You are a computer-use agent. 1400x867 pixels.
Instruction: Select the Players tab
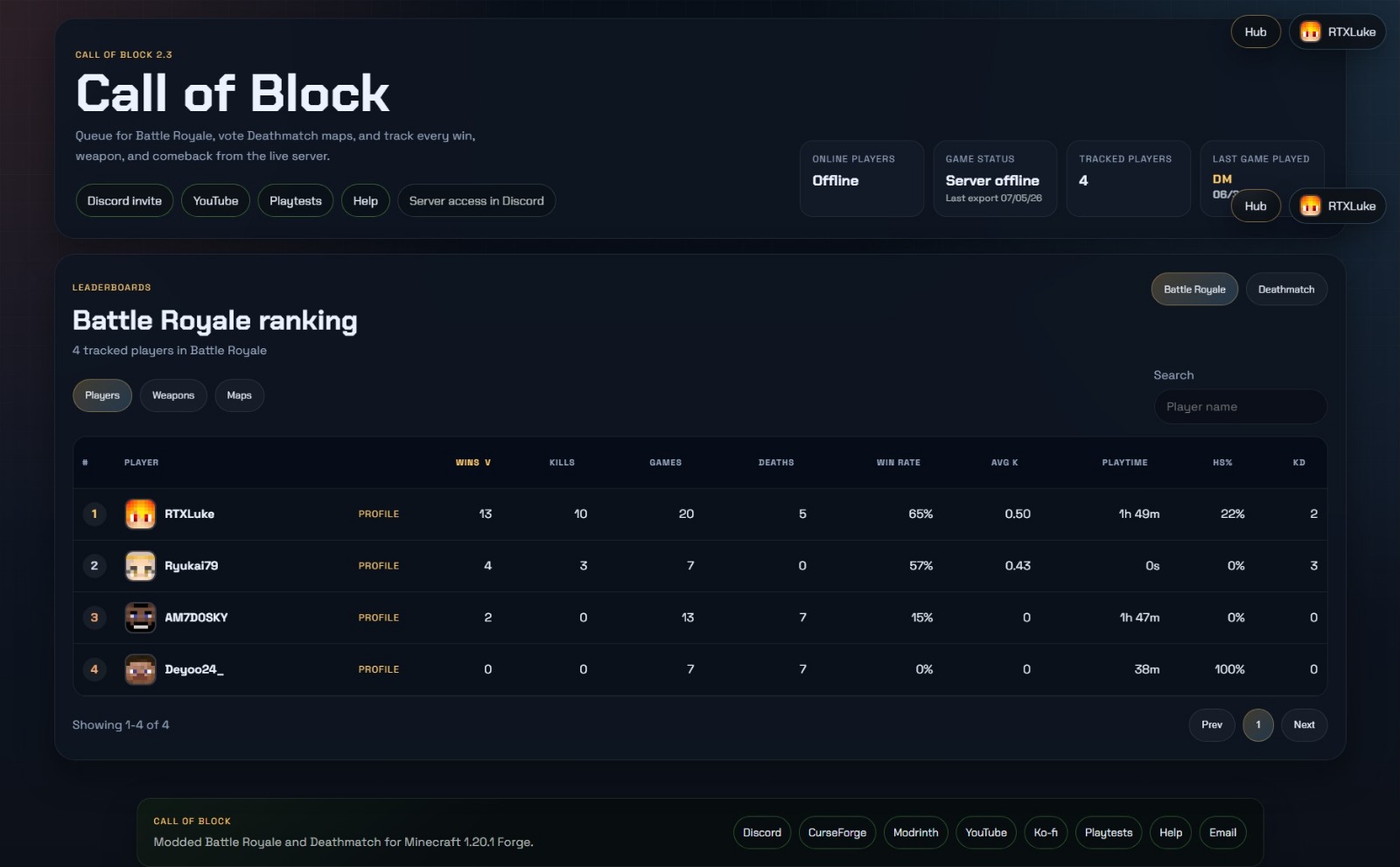(102, 395)
